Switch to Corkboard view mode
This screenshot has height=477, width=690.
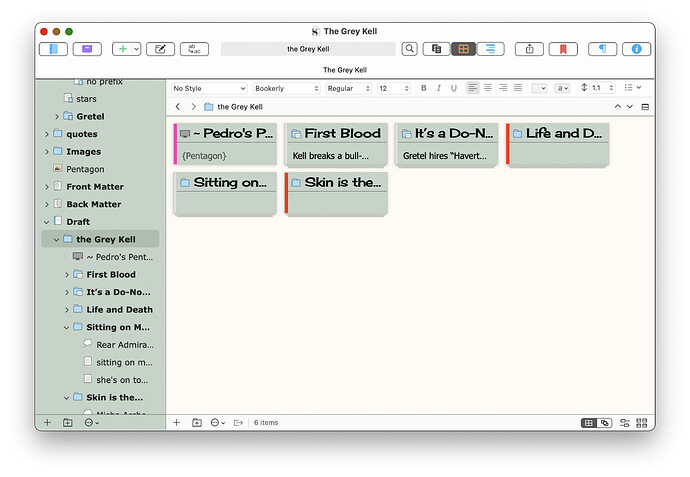coord(463,49)
